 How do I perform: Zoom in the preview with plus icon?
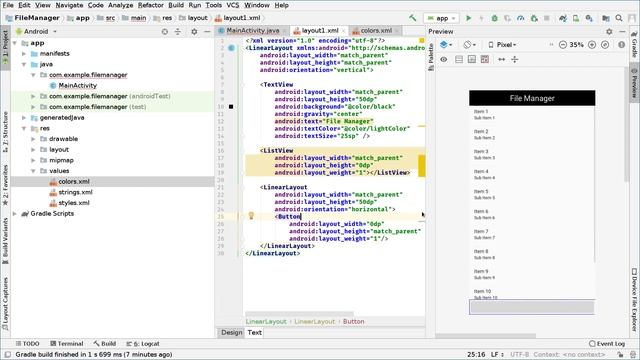click(592, 45)
